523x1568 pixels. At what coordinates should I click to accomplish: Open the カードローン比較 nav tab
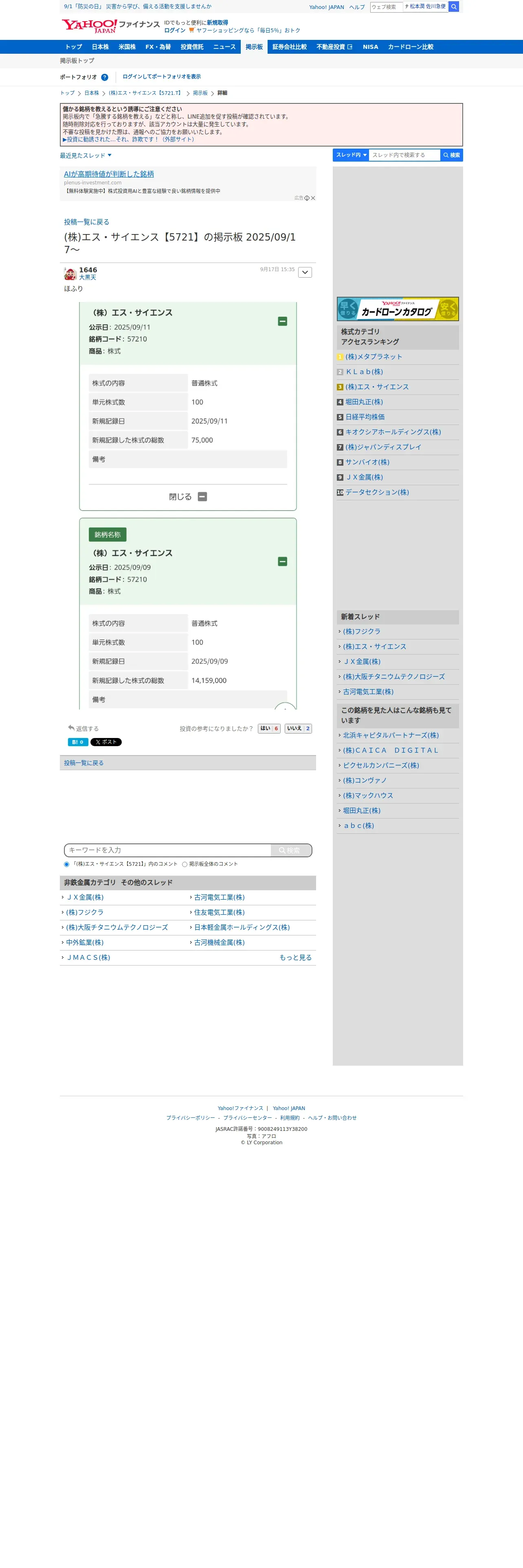(411, 47)
